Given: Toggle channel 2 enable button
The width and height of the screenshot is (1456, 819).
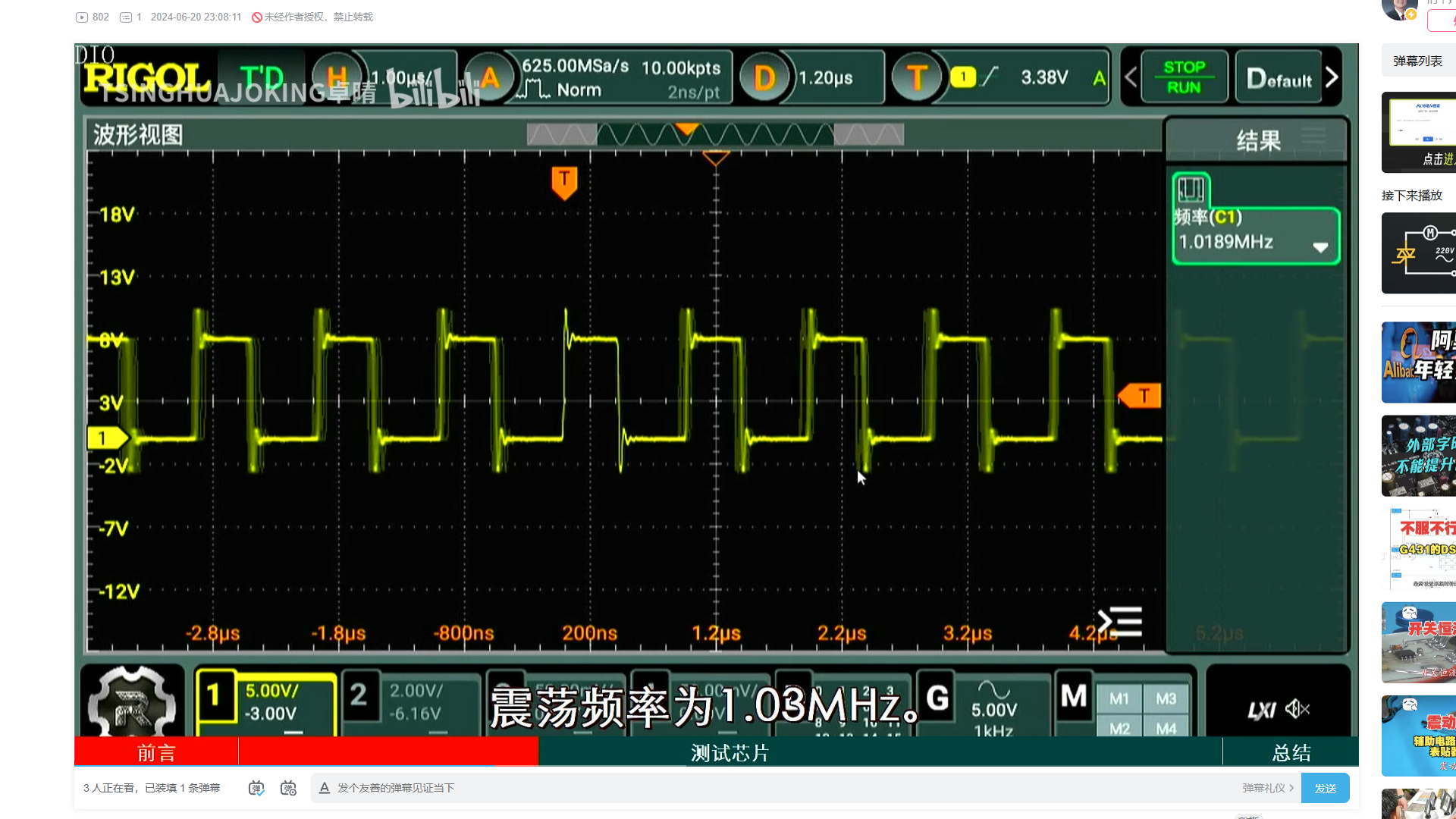Looking at the screenshot, I should click(x=359, y=695).
